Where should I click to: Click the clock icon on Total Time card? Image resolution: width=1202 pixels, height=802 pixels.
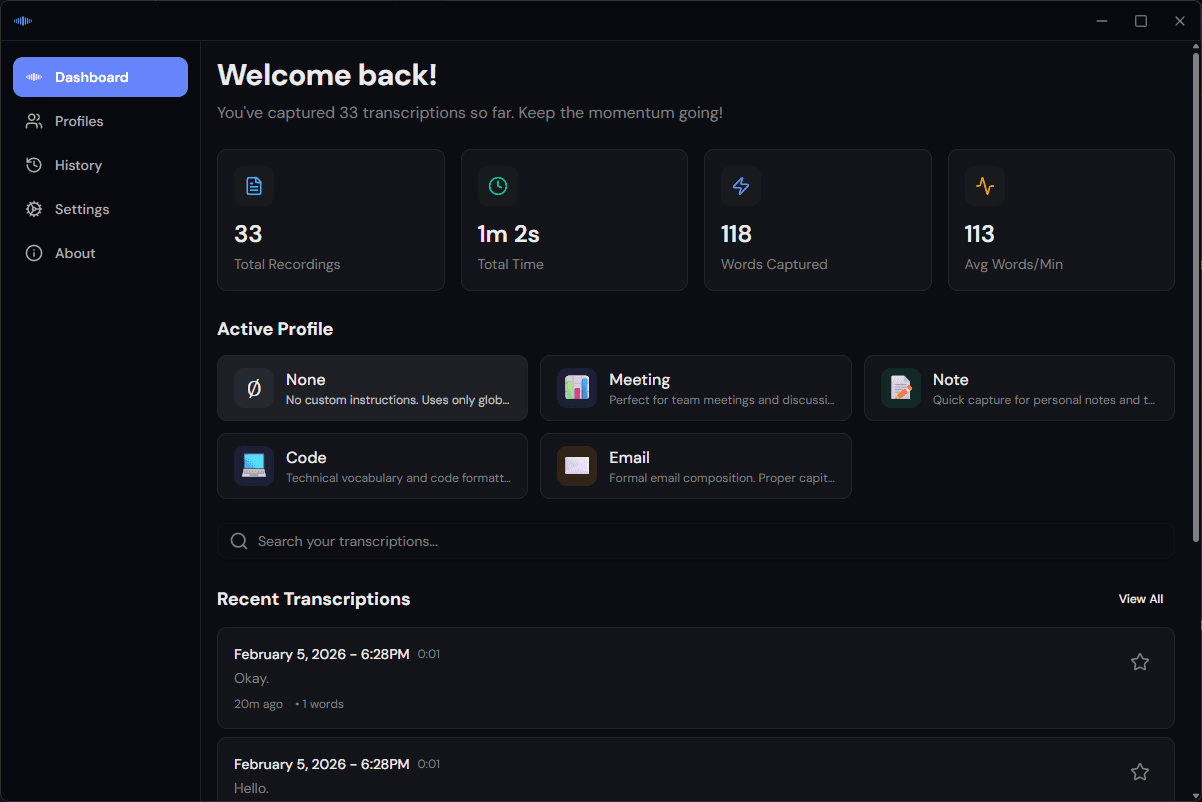497,186
